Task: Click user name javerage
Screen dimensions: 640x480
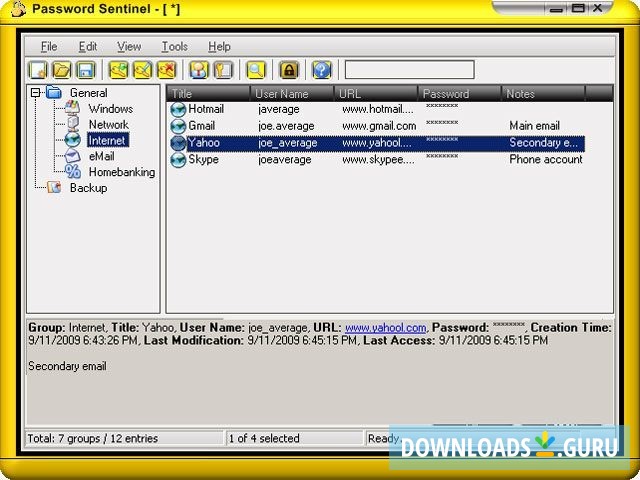Action: [x=279, y=109]
